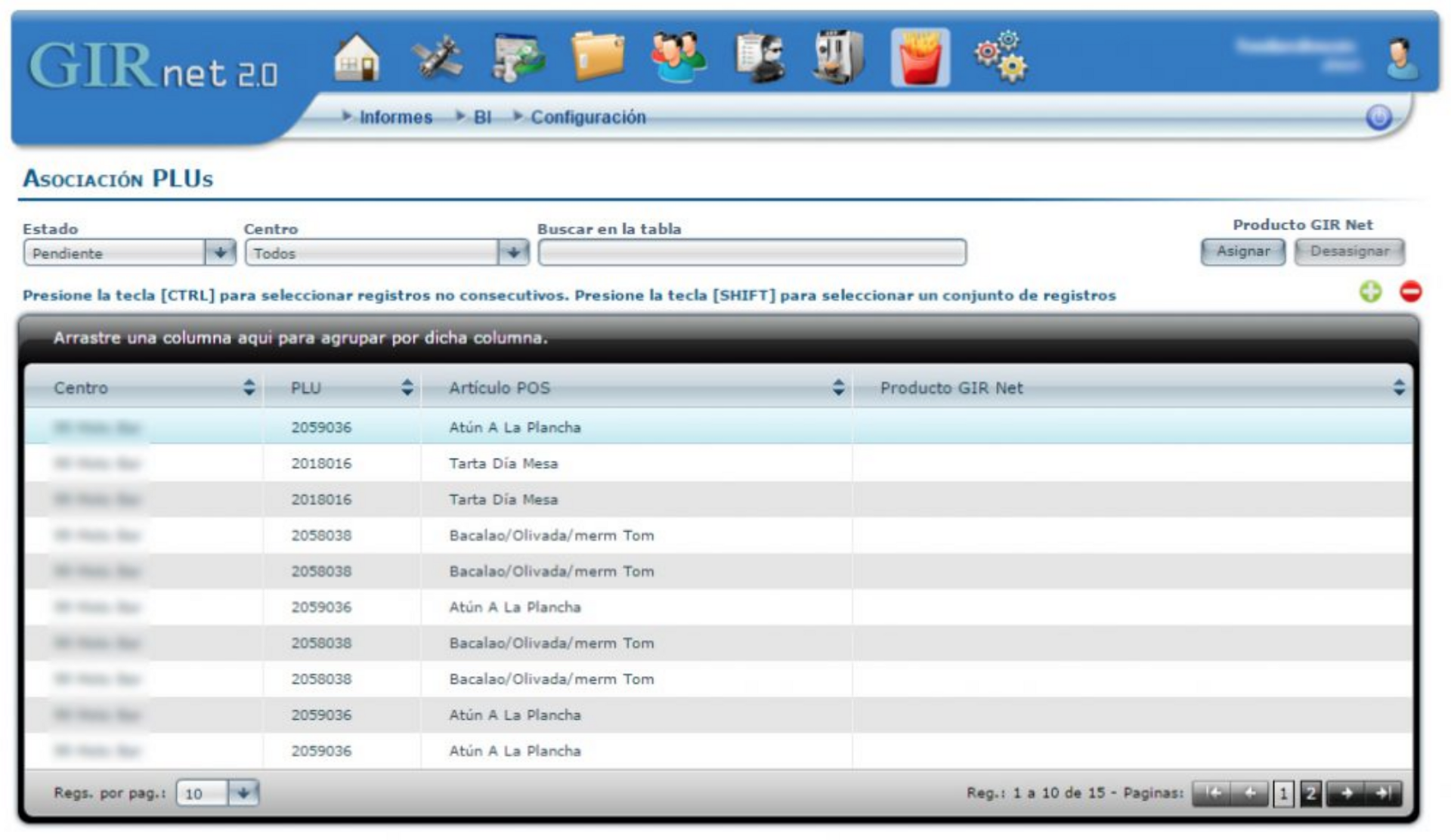Screen dimensions: 1451x840
Task: Click the blue power button icon
Action: coord(1378,118)
